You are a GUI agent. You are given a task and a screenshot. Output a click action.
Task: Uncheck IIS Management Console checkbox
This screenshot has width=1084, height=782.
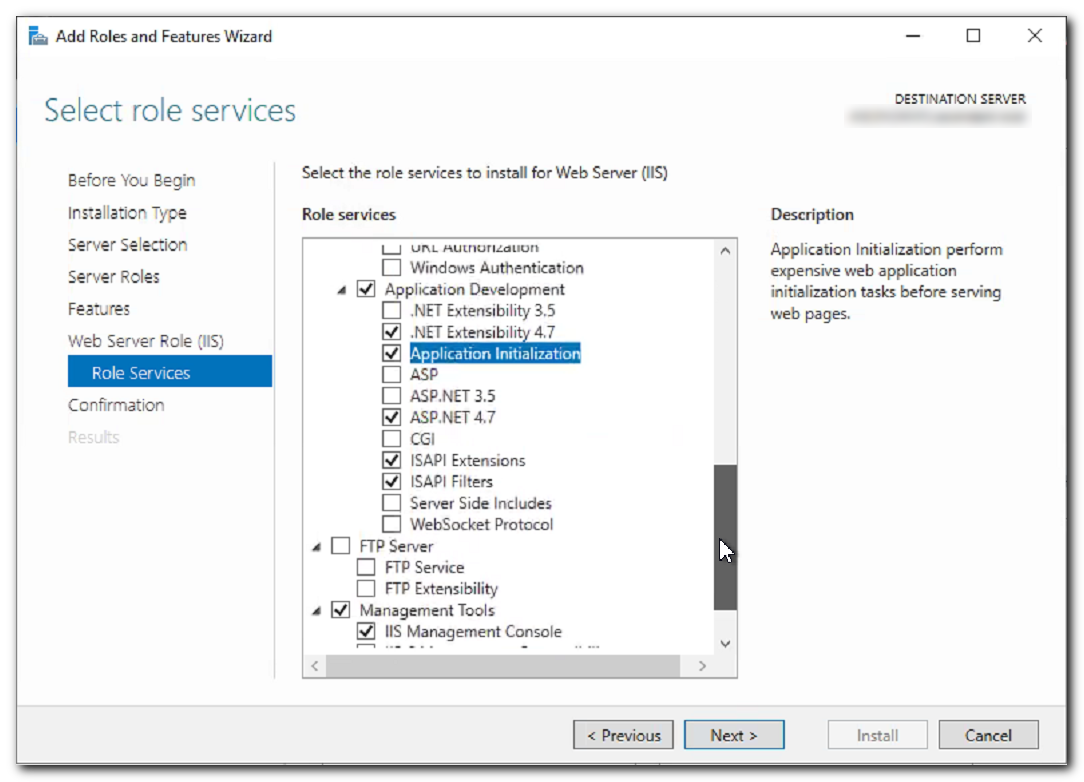tap(366, 632)
